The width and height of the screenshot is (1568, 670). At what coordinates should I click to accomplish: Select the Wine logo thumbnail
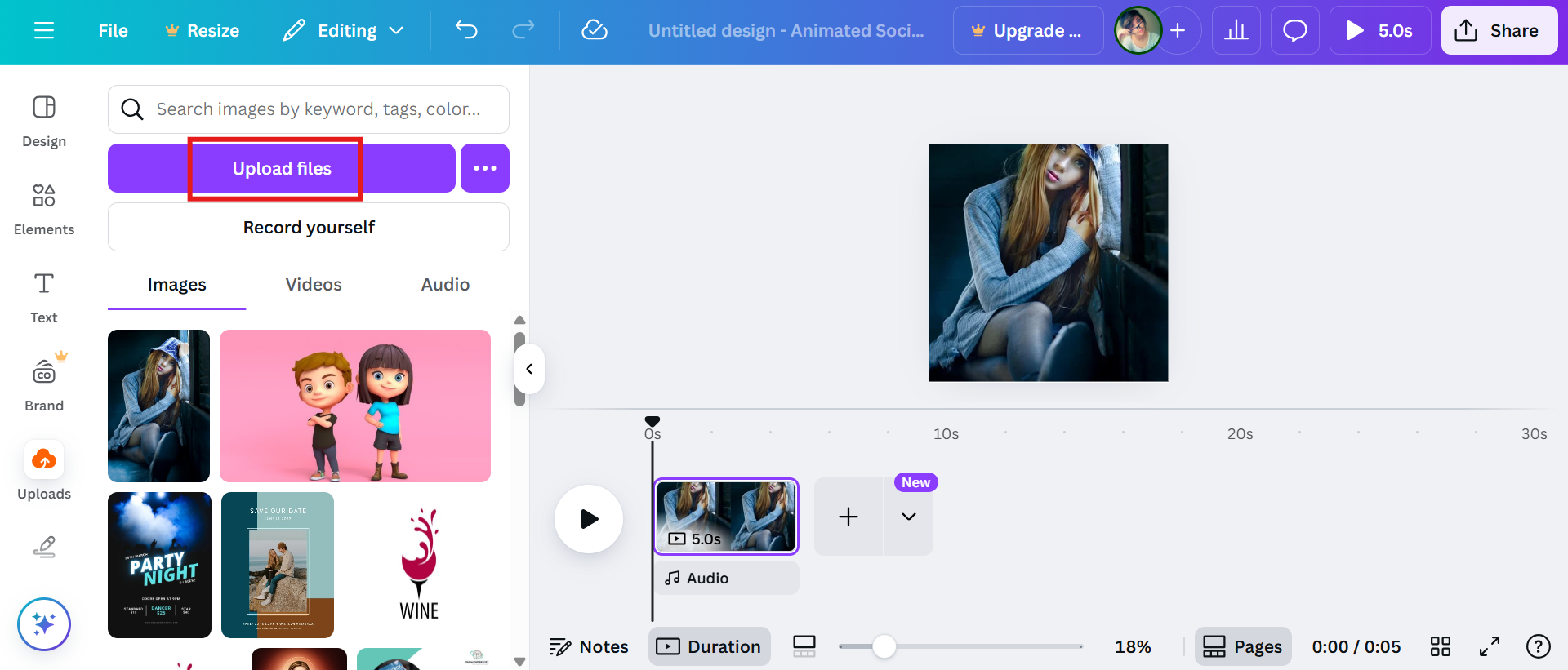[419, 565]
